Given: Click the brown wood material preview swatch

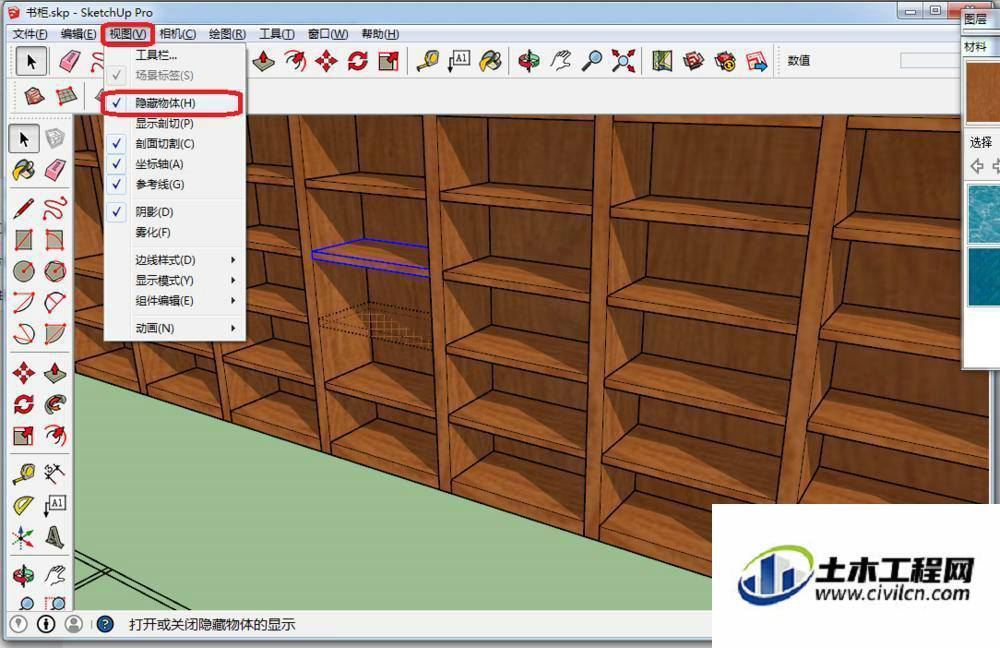Looking at the screenshot, I should pyautogui.click(x=983, y=92).
